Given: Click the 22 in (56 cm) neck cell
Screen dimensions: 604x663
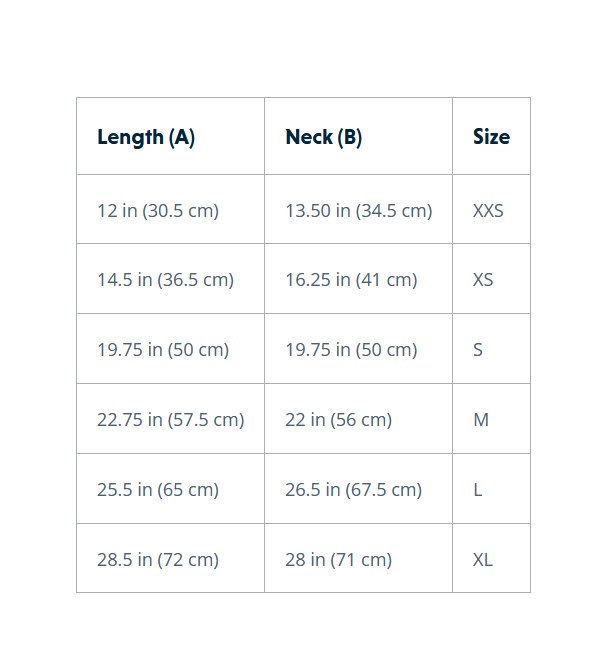Looking at the screenshot, I should point(338,420).
